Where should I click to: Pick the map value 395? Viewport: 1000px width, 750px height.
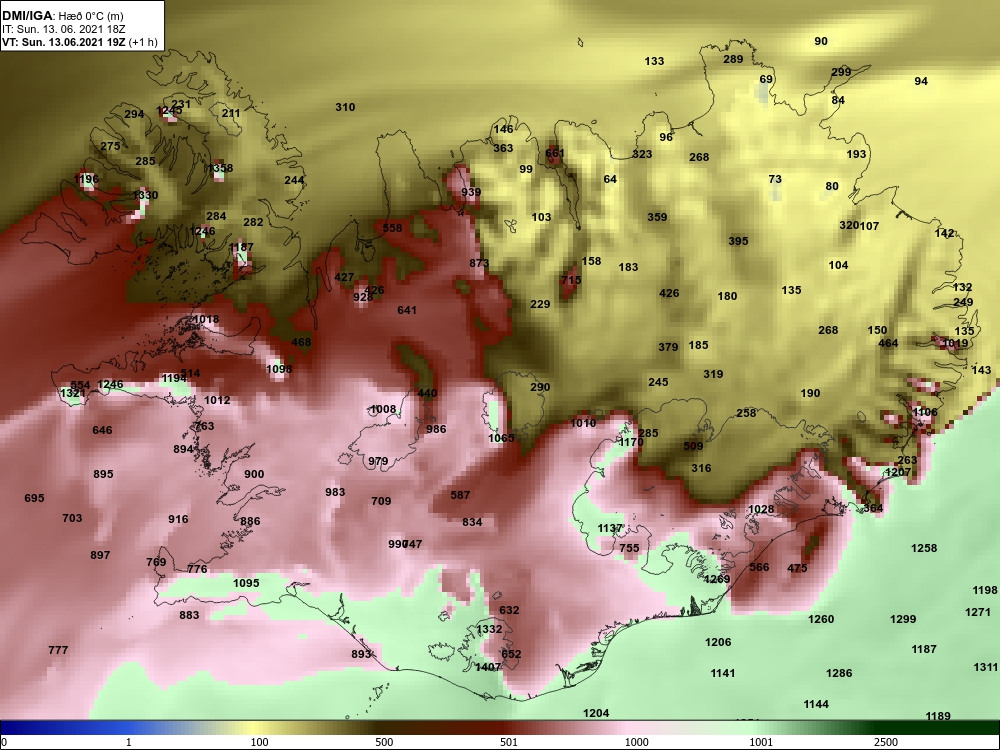[x=738, y=241]
